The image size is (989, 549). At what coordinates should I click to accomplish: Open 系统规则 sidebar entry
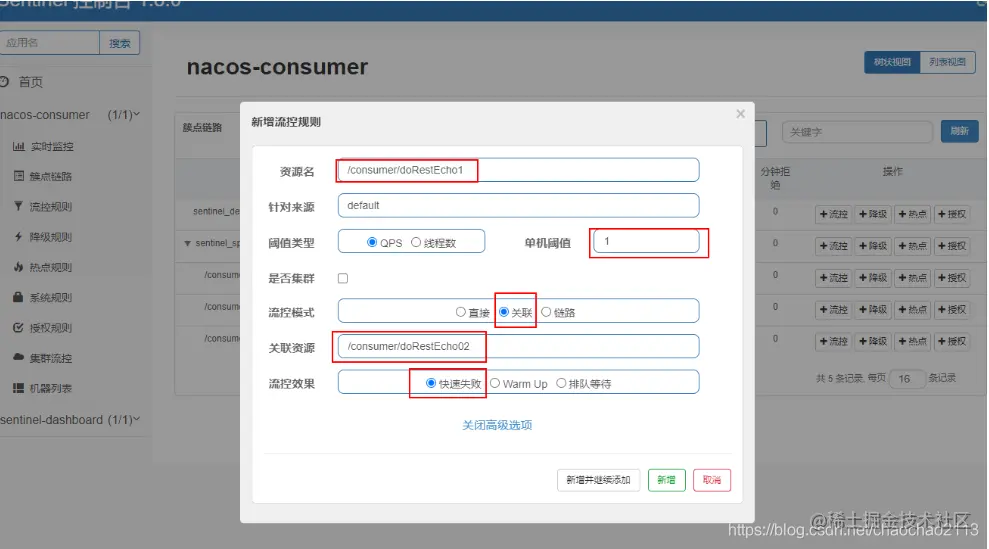tap(43, 297)
